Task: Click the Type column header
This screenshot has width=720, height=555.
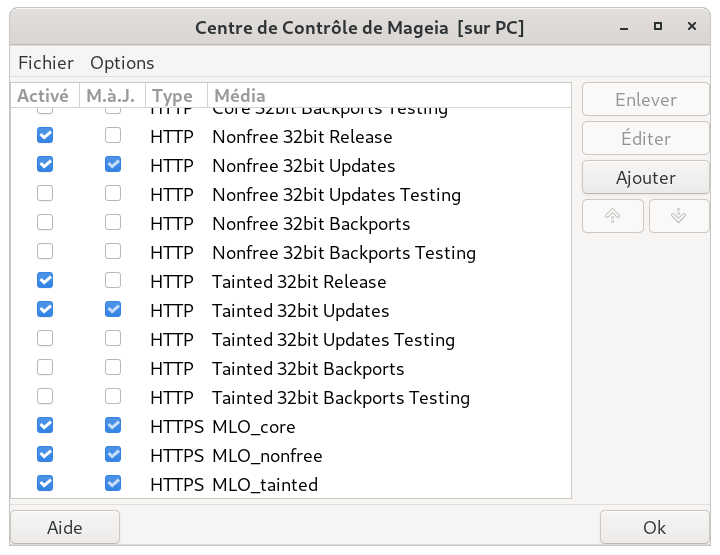Action: click(x=177, y=95)
